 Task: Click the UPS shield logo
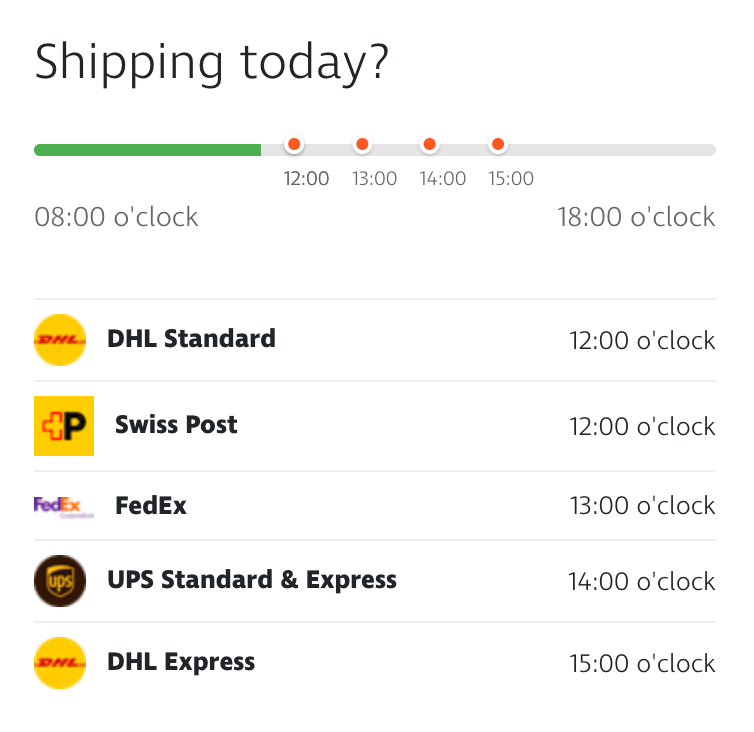60,581
